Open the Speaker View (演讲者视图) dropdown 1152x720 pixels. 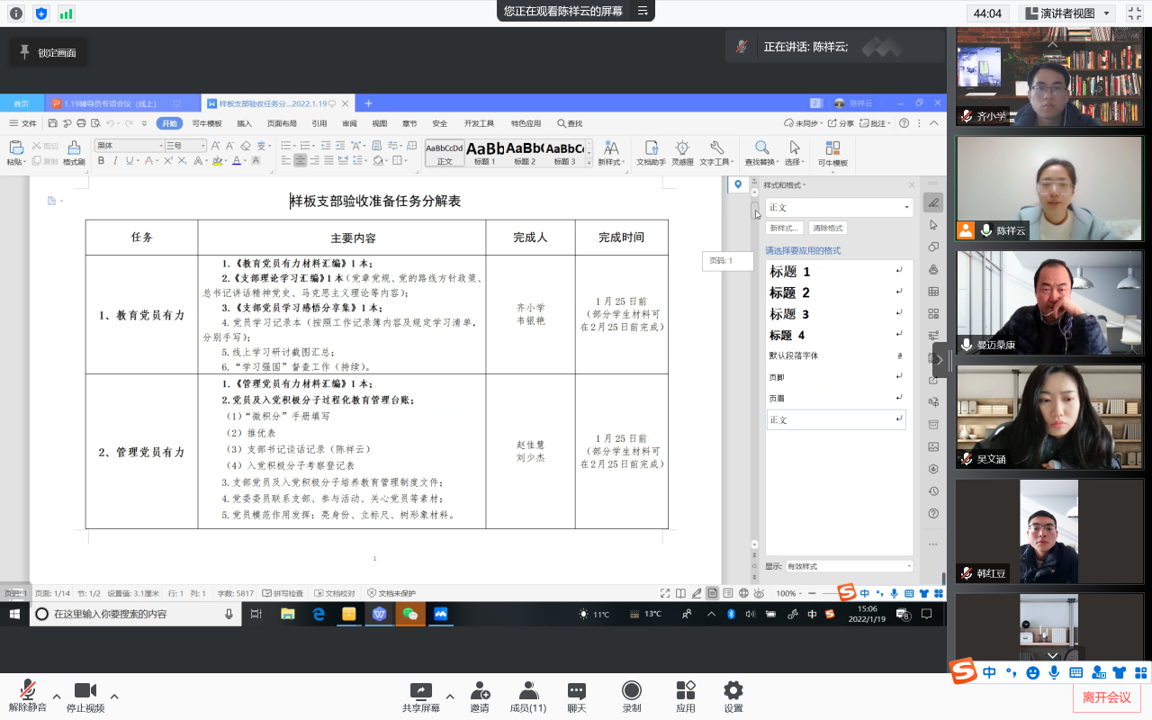(1069, 14)
